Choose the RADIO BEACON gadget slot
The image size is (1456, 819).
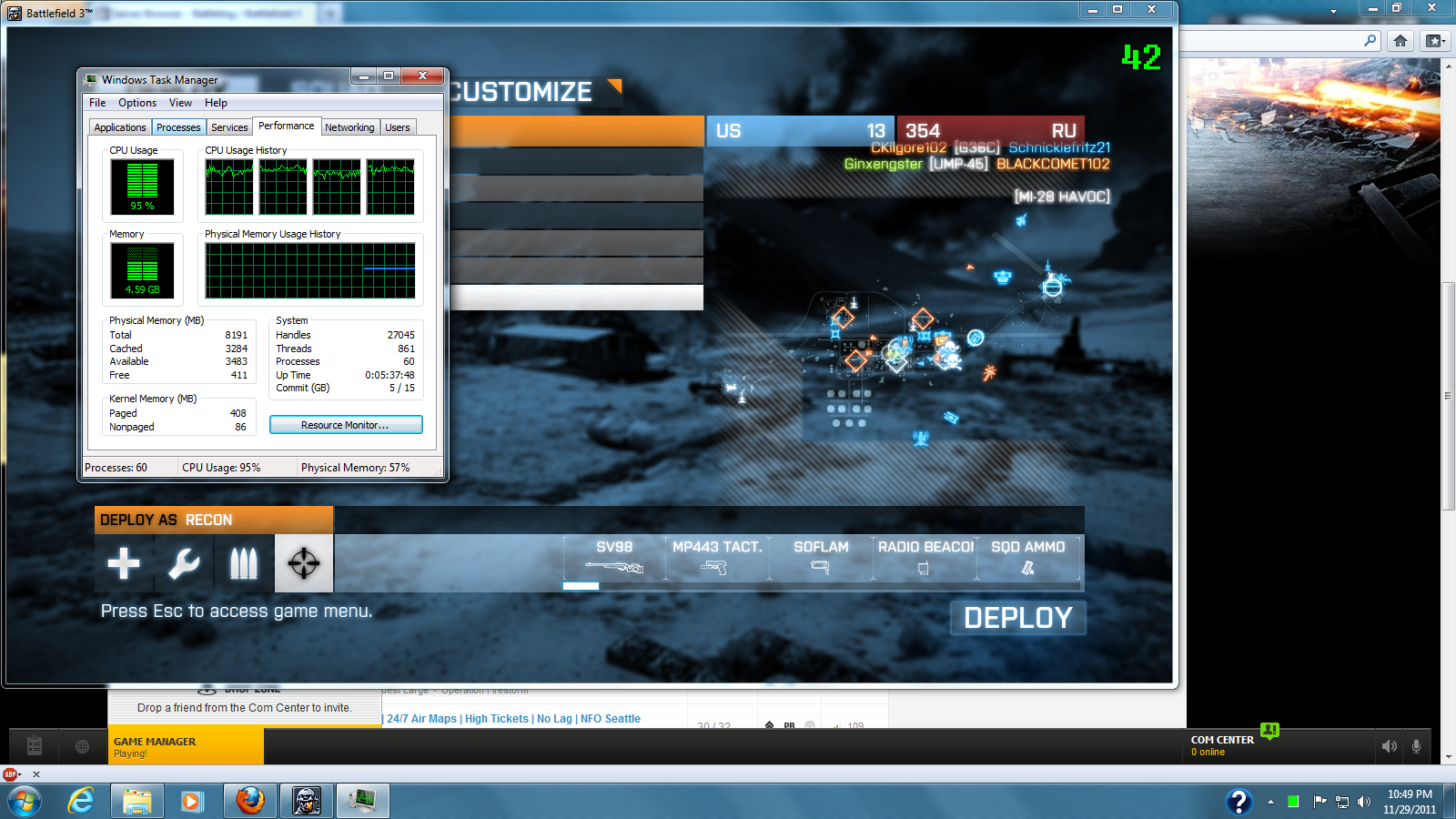(925, 558)
